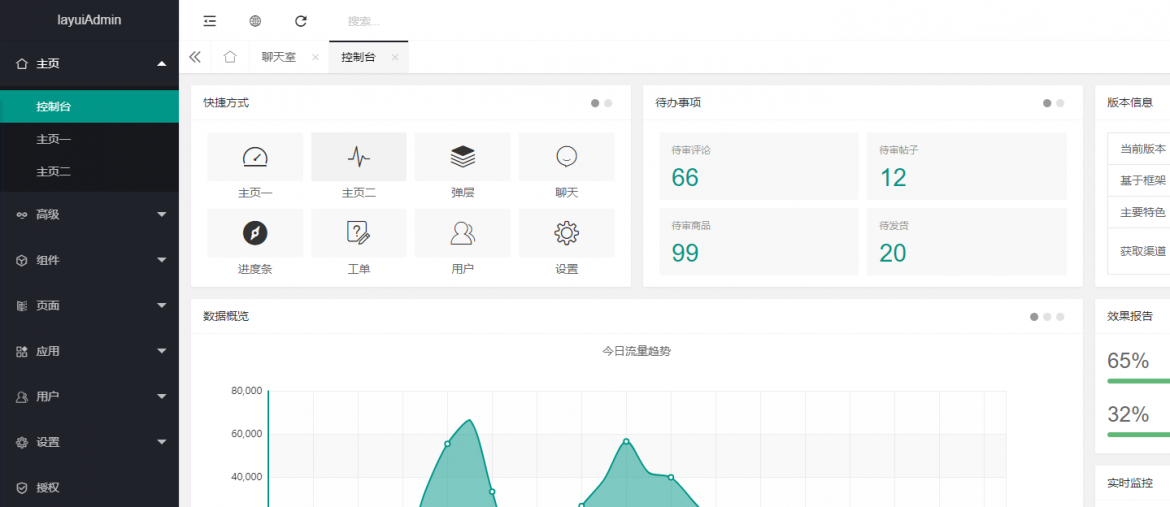This screenshot has width=1170, height=507.
Task: Open the 工单 form-edit shortcut icon
Action: [359, 233]
